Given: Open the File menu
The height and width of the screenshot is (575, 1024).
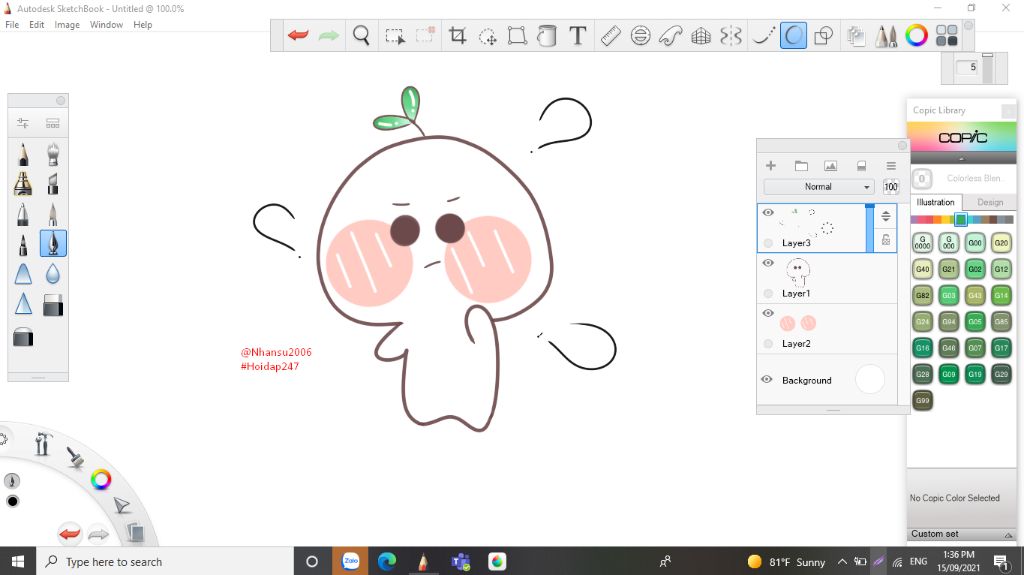Looking at the screenshot, I should pos(12,25).
